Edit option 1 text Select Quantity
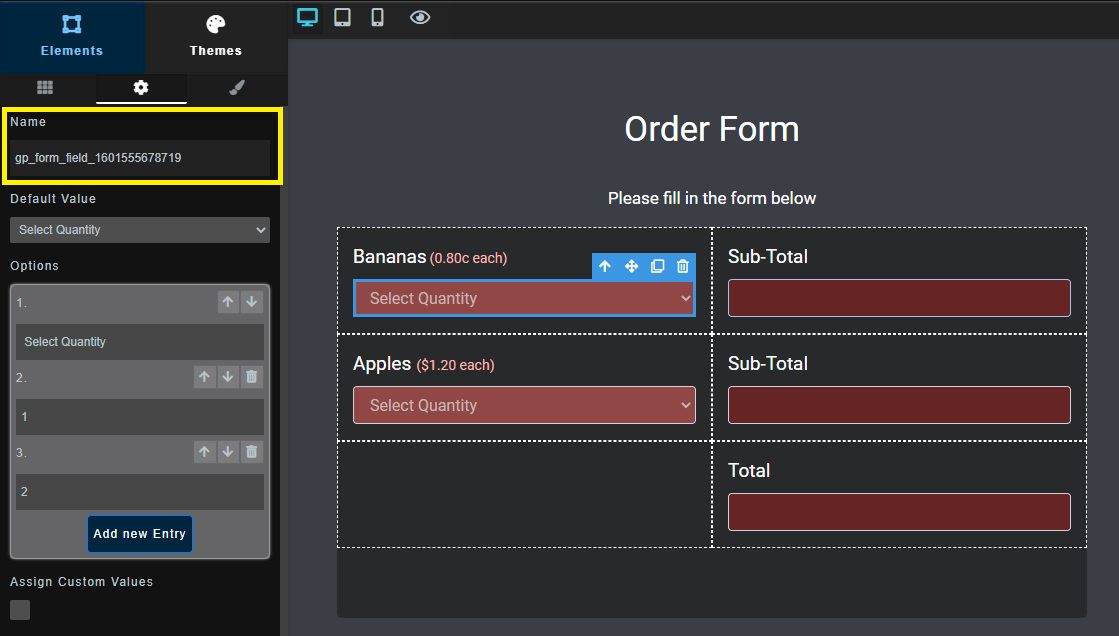The image size is (1119, 636). tap(140, 342)
